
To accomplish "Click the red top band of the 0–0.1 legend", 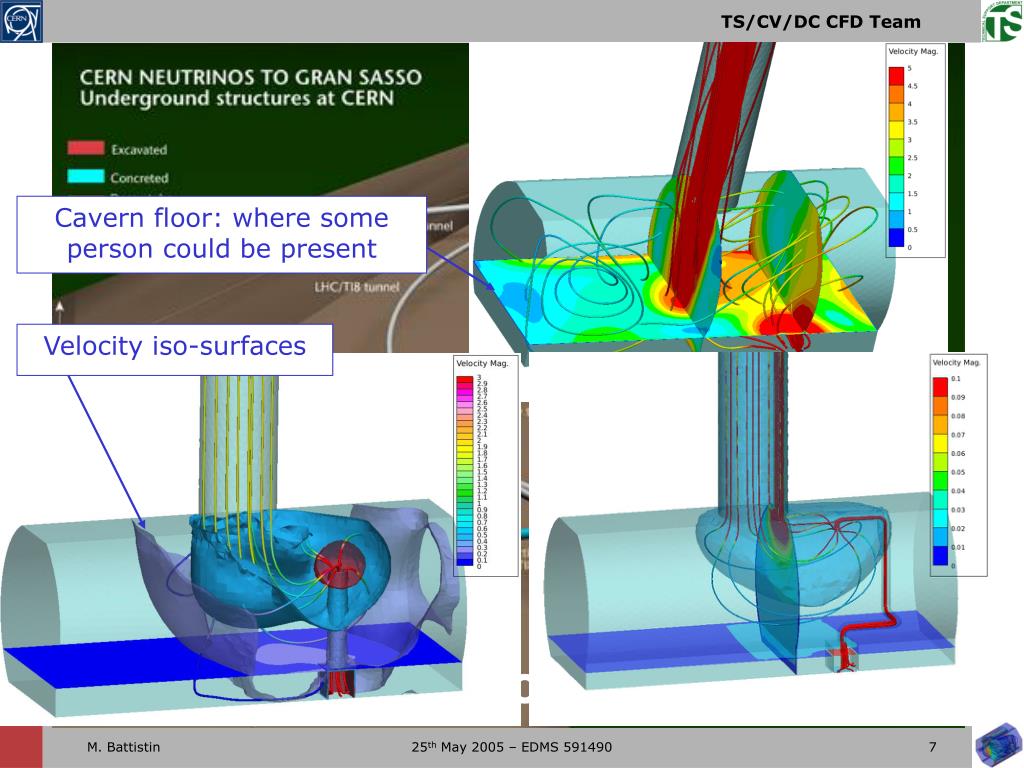I will [x=940, y=387].
